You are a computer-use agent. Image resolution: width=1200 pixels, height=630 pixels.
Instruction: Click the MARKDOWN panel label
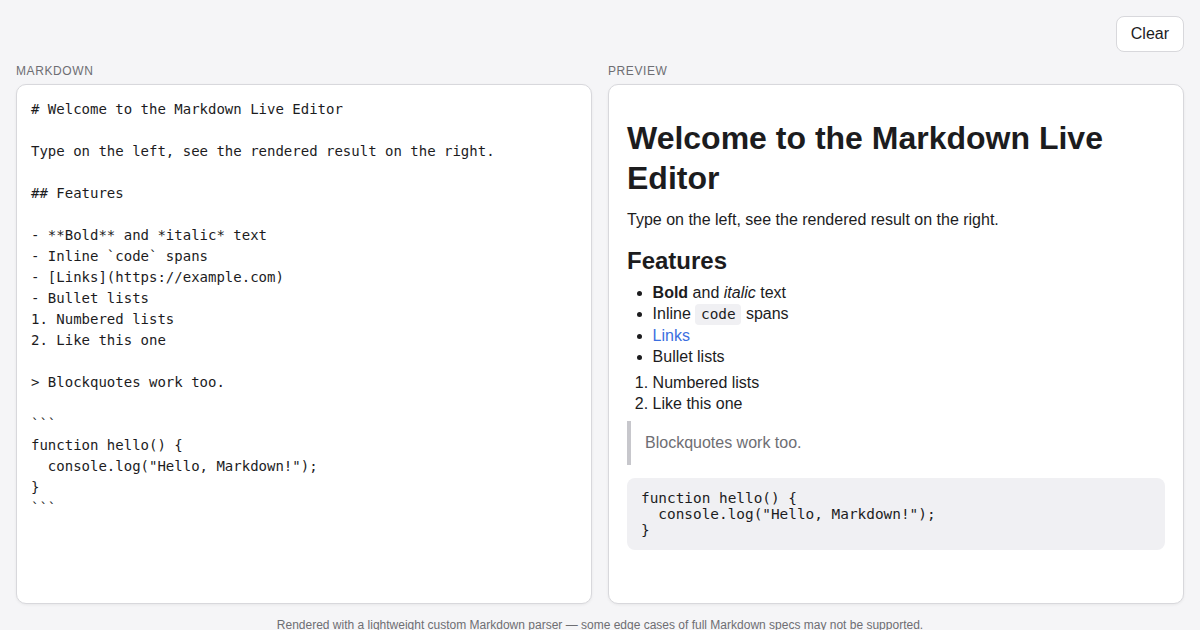(55, 71)
